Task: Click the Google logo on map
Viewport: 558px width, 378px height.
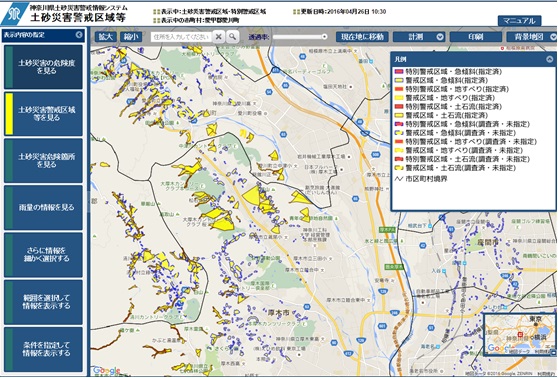Action: click(107, 371)
